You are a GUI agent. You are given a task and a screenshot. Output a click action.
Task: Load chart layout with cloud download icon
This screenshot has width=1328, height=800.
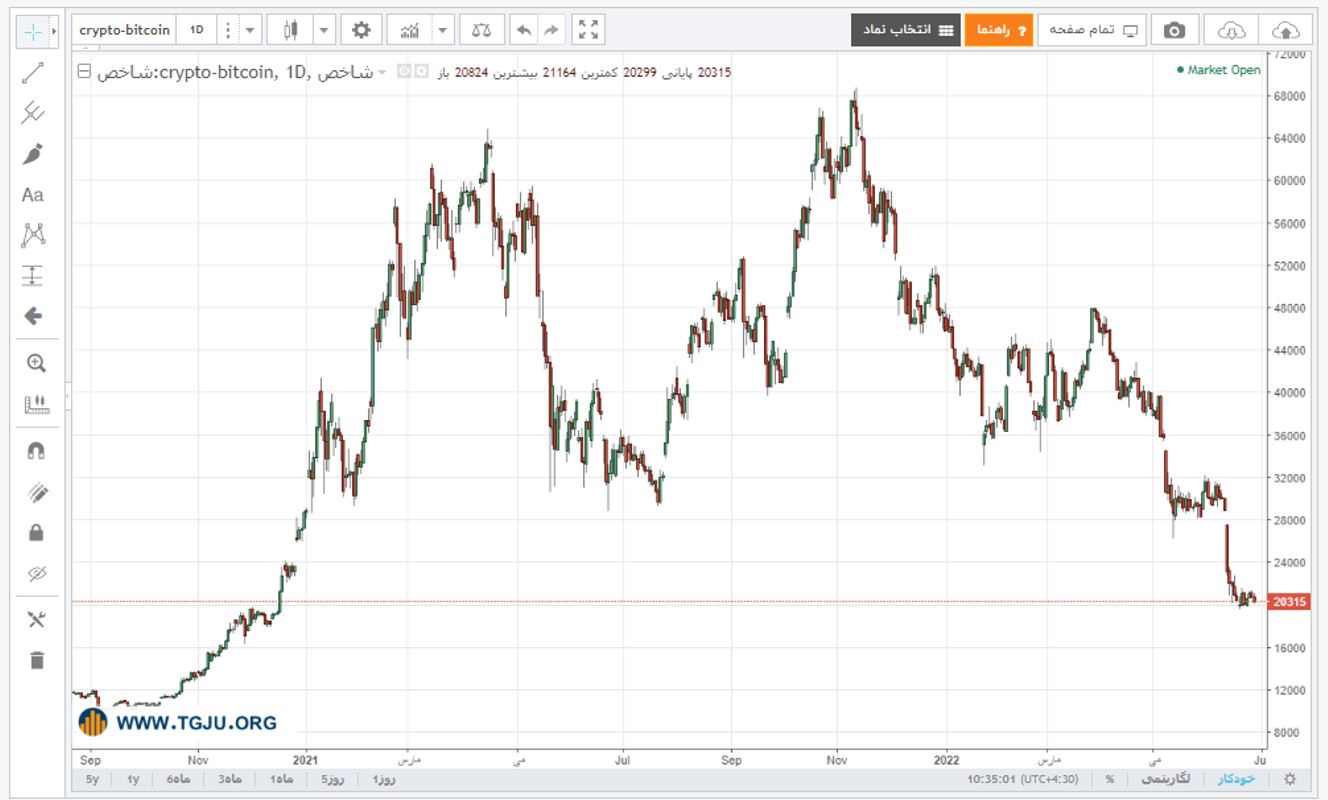tap(1232, 30)
